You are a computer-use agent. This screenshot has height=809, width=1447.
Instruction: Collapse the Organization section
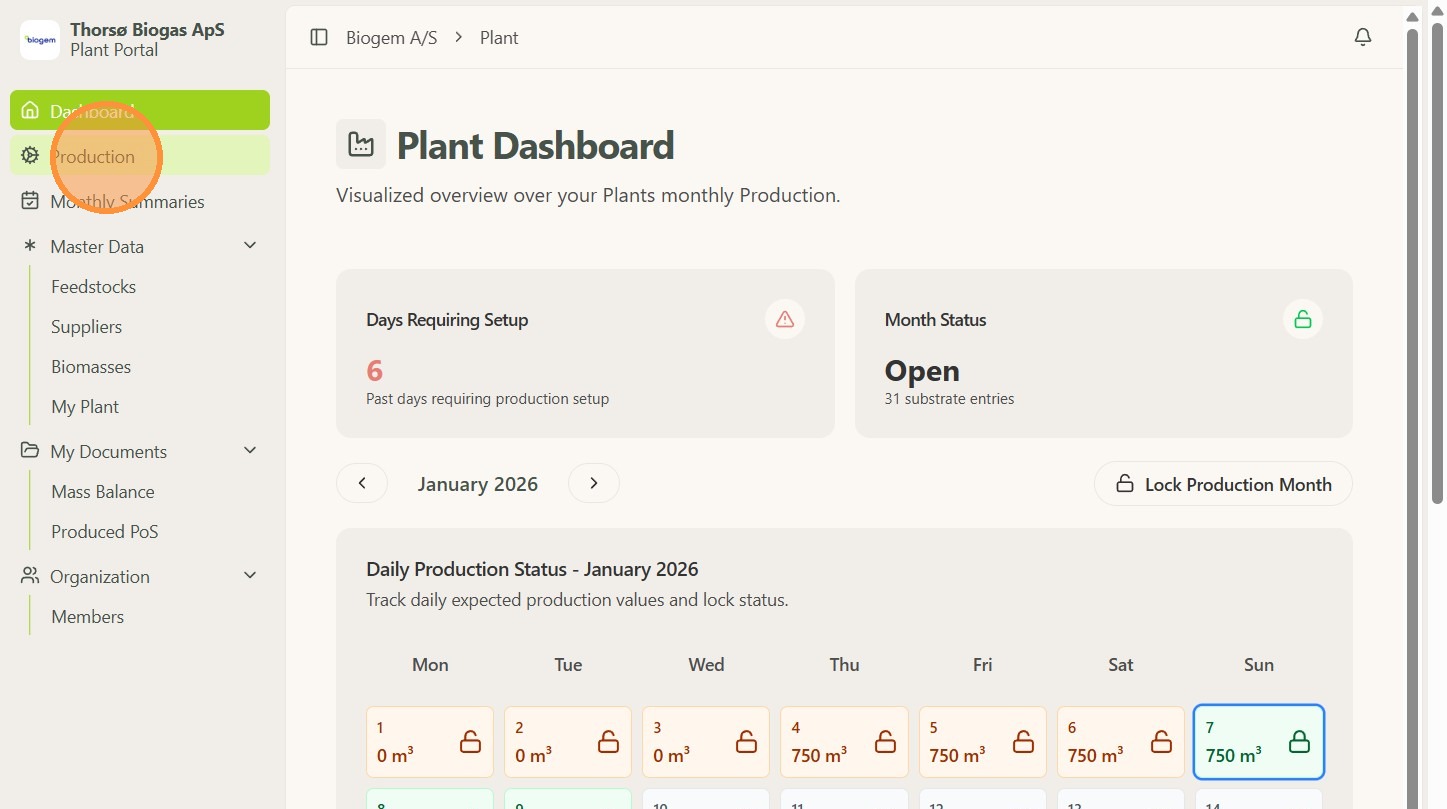click(x=250, y=576)
